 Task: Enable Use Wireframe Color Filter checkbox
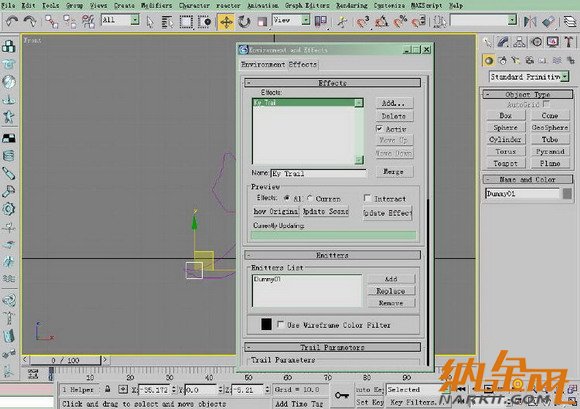tap(280, 325)
